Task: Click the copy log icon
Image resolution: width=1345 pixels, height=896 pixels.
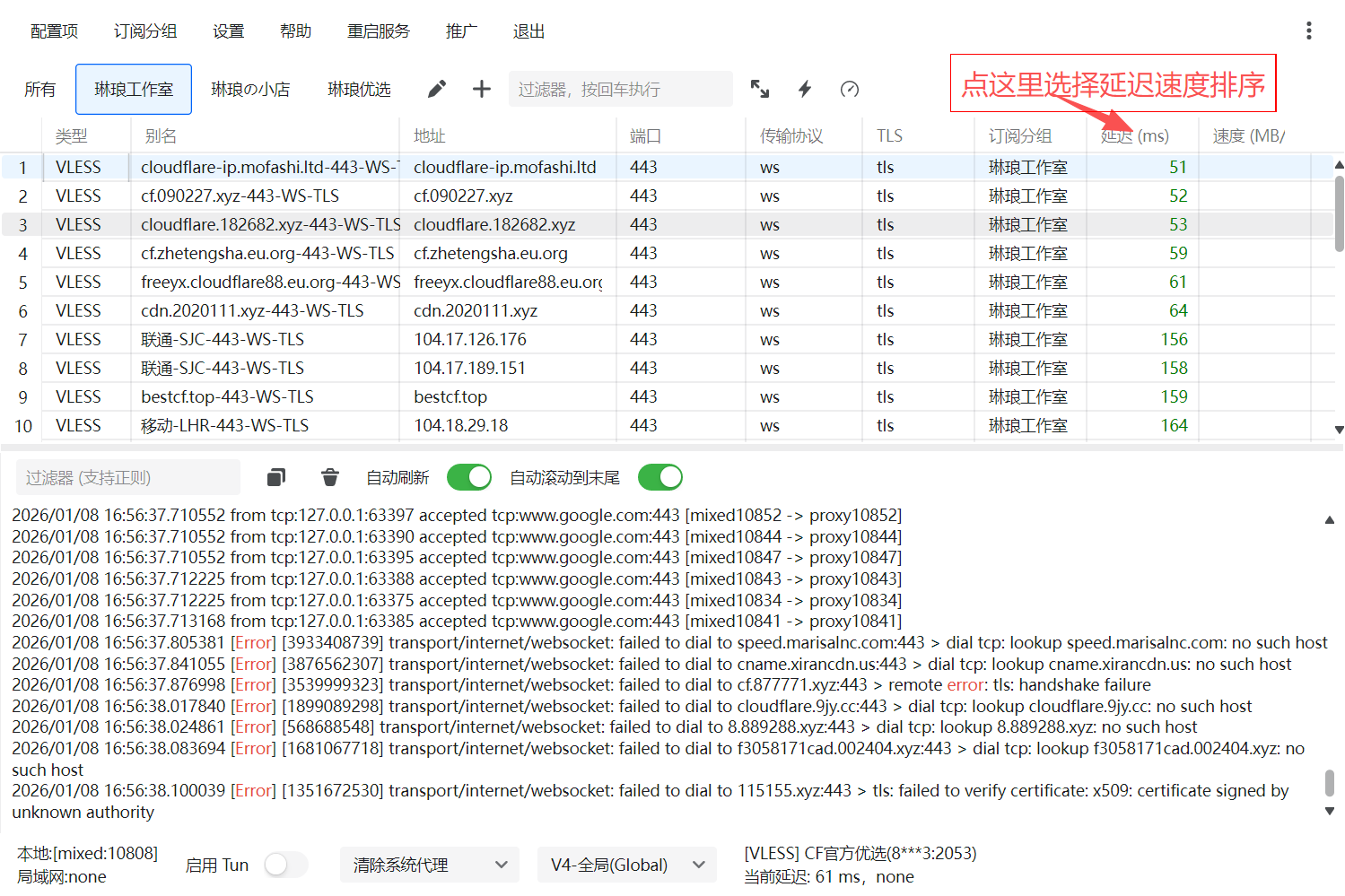Action: 276,477
